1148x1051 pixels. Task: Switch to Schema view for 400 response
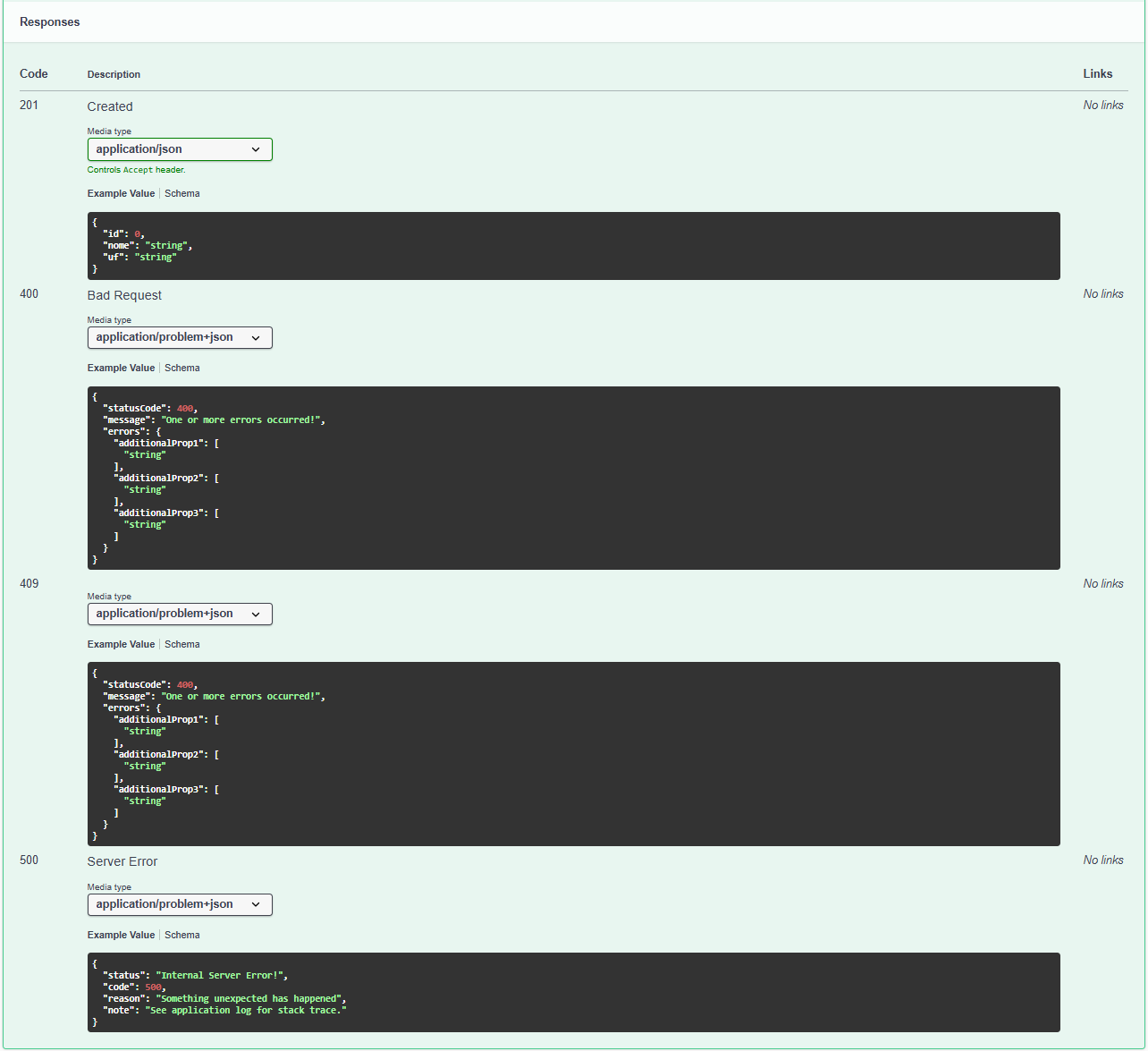(181, 368)
